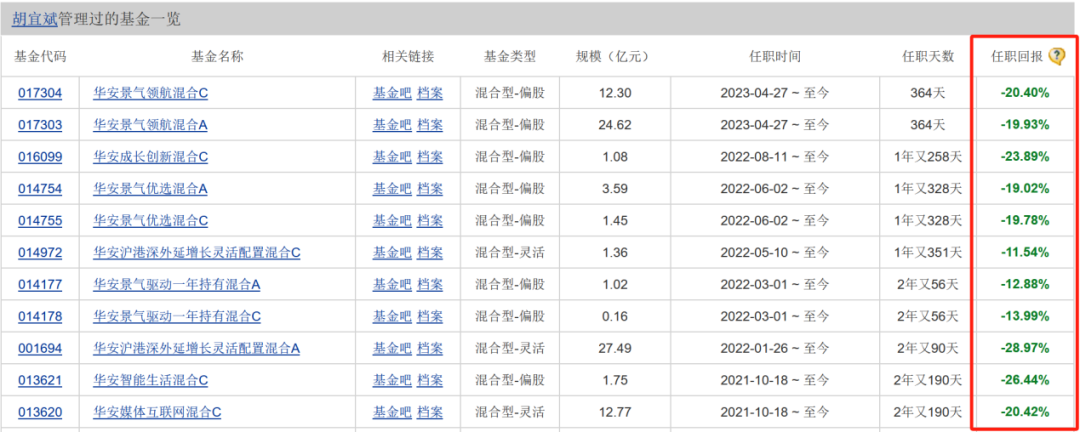Open the 华安景气驱动一年持有混合A fund page
This screenshot has width=1080, height=432.
click(177, 285)
